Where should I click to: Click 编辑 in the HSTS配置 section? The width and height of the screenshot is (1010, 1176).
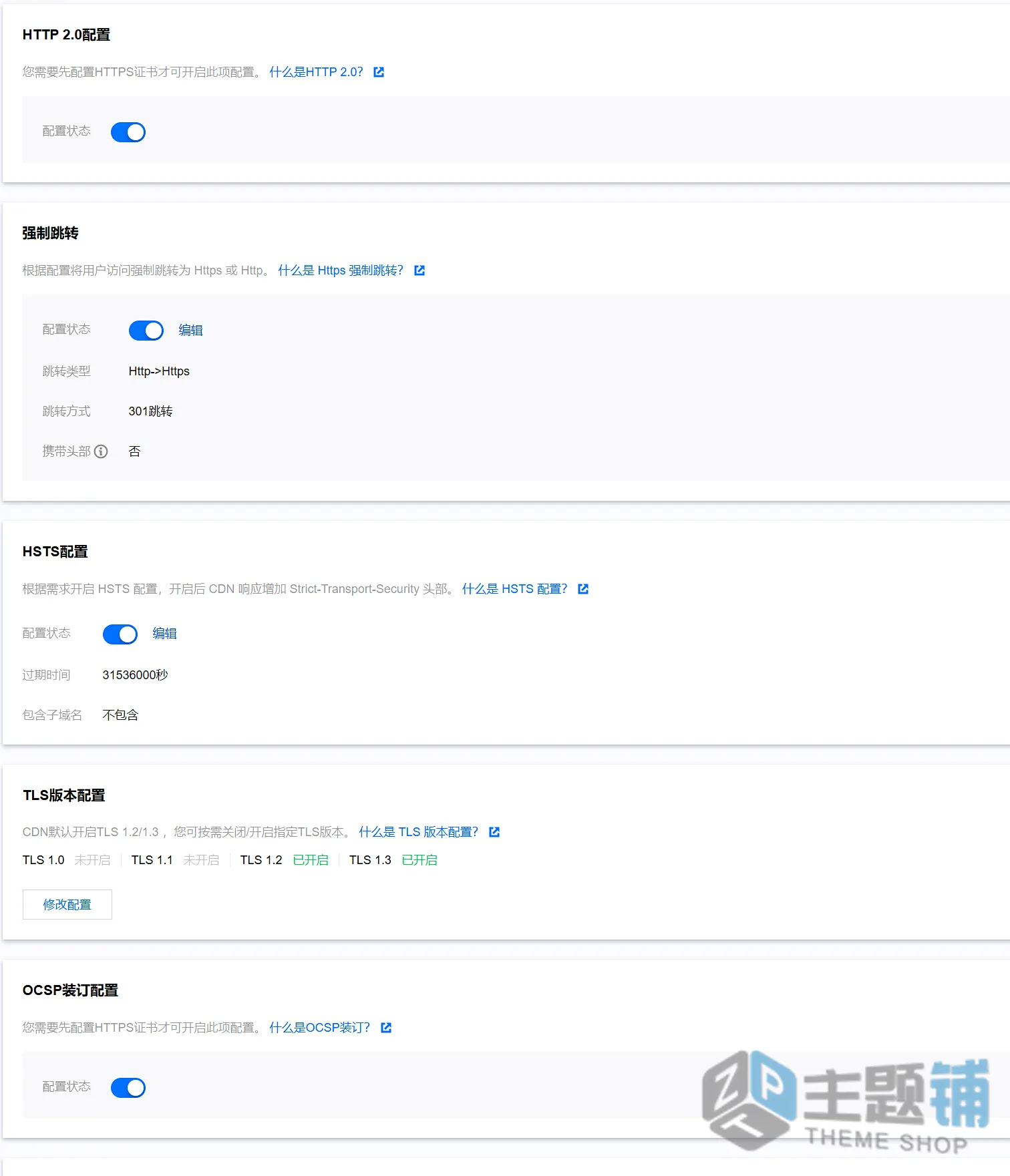(x=165, y=634)
